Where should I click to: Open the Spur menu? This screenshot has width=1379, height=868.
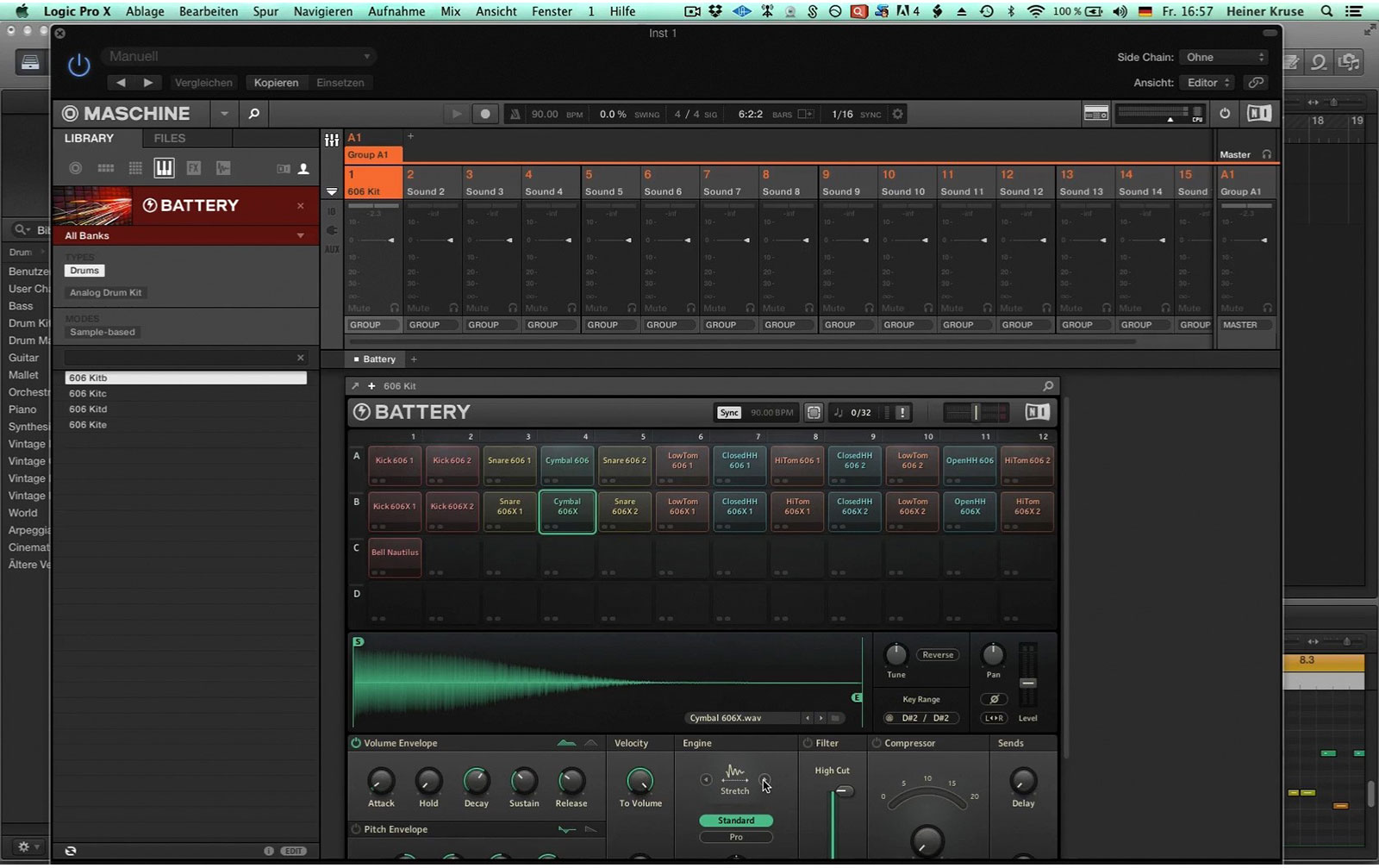click(x=265, y=11)
